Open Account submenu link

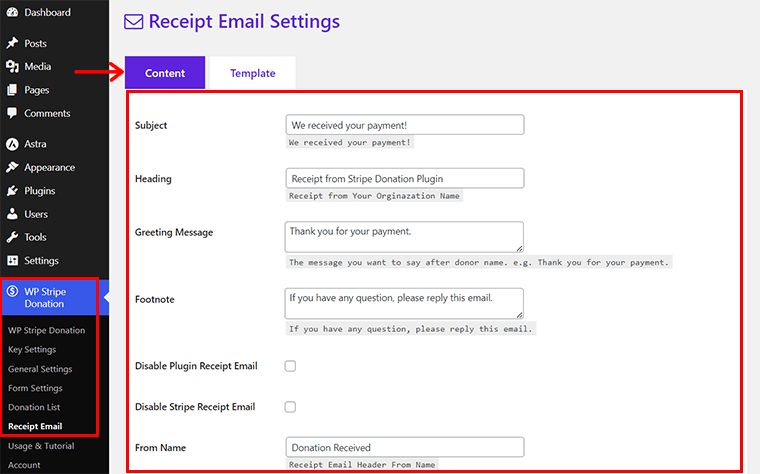tap(24, 465)
